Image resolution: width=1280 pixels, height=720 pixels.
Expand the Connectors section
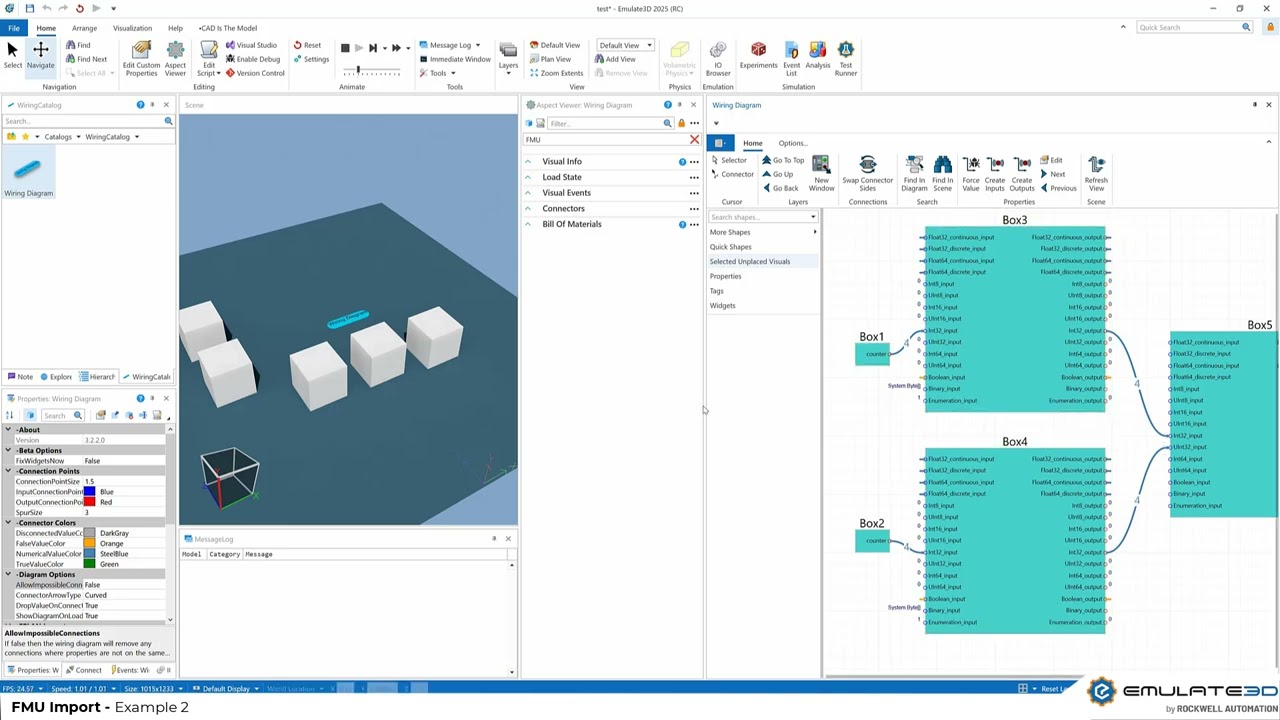[x=528, y=208]
